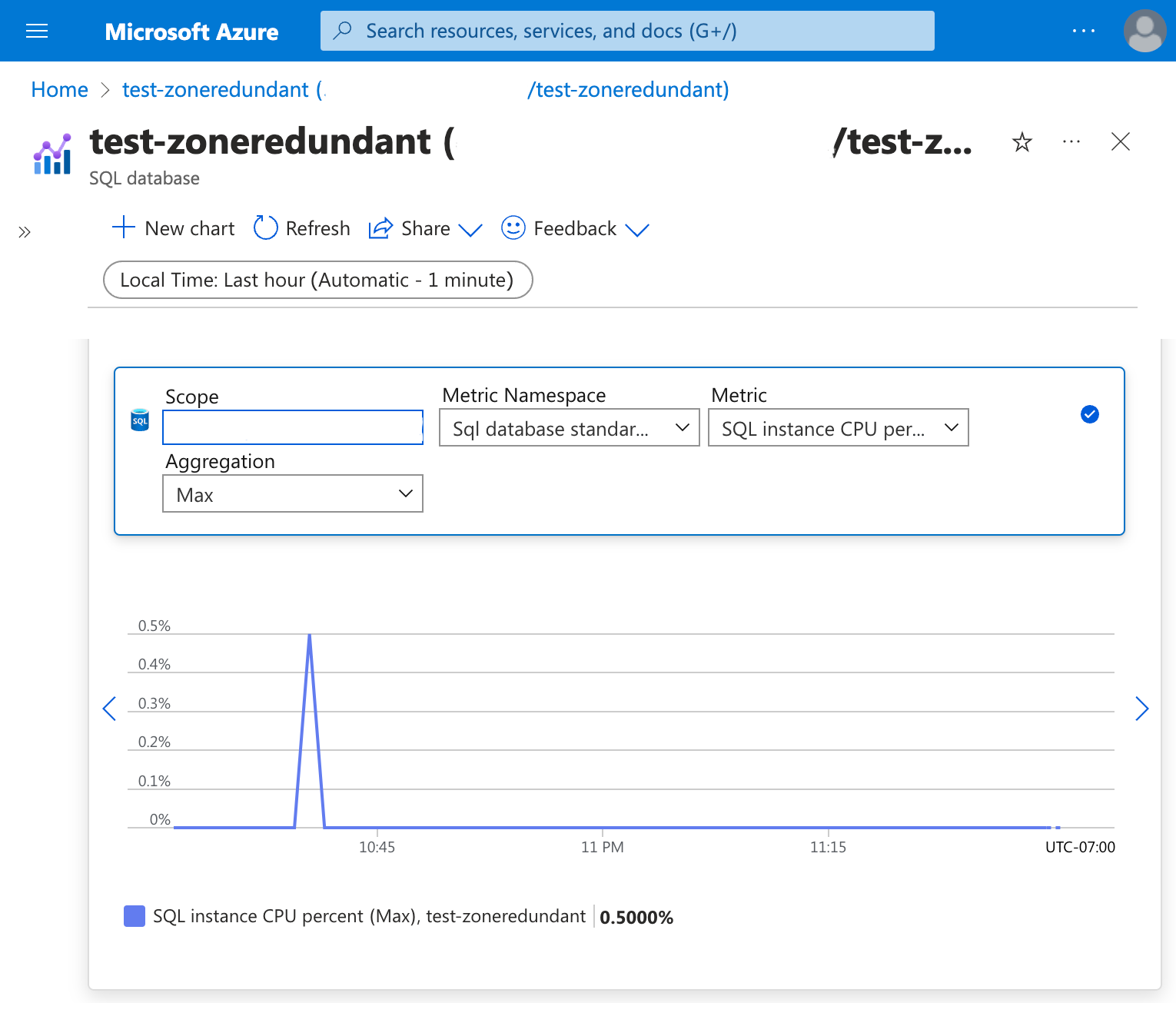
Task: Toggle the blue metric checkmark
Action: (1089, 414)
